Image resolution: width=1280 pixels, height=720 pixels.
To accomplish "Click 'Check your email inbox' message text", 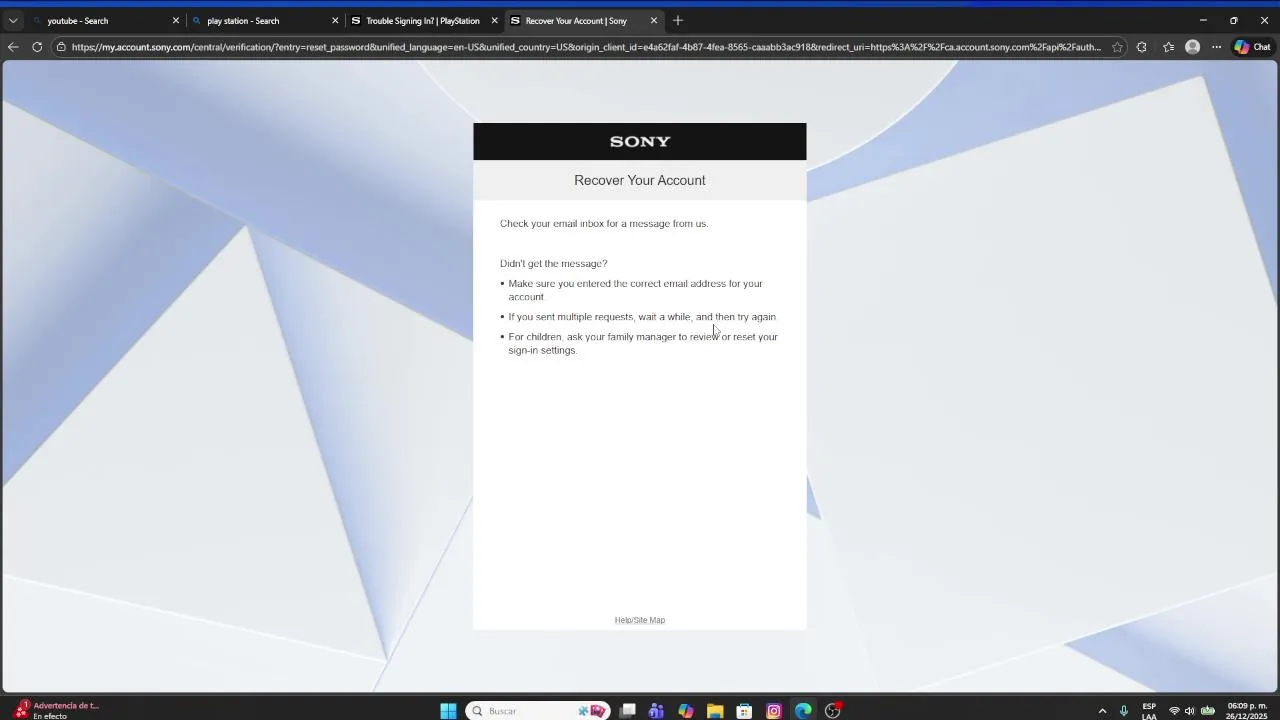I will [604, 223].
